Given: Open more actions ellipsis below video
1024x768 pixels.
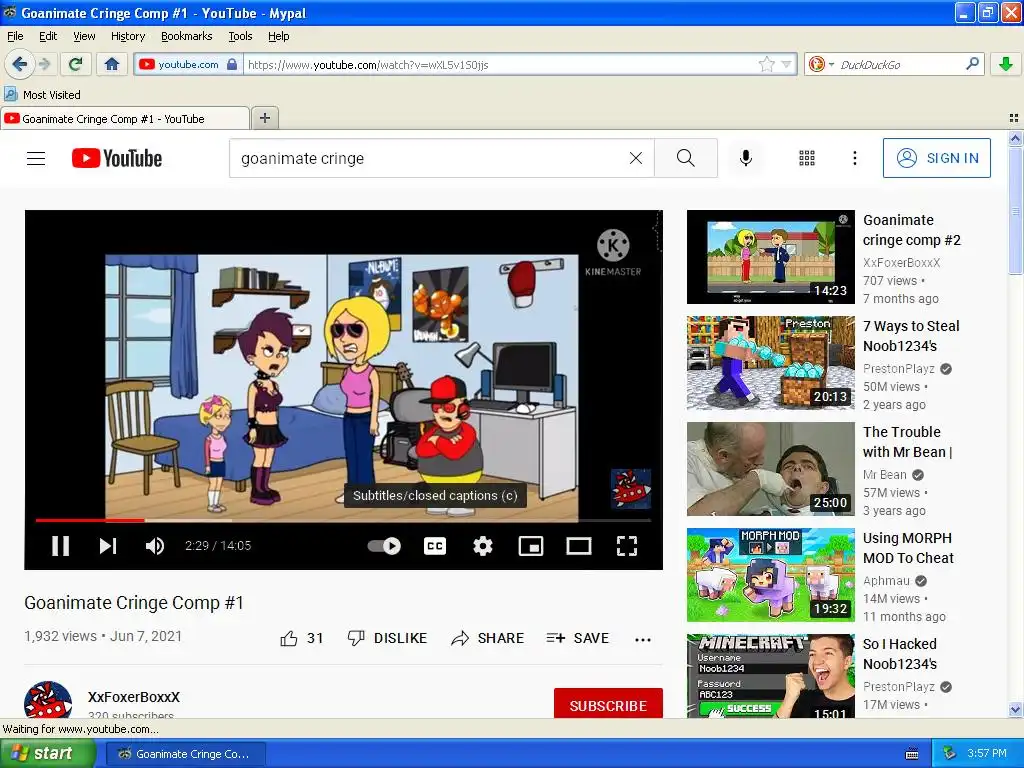Looking at the screenshot, I should pyautogui.click(x=643, y=639).
